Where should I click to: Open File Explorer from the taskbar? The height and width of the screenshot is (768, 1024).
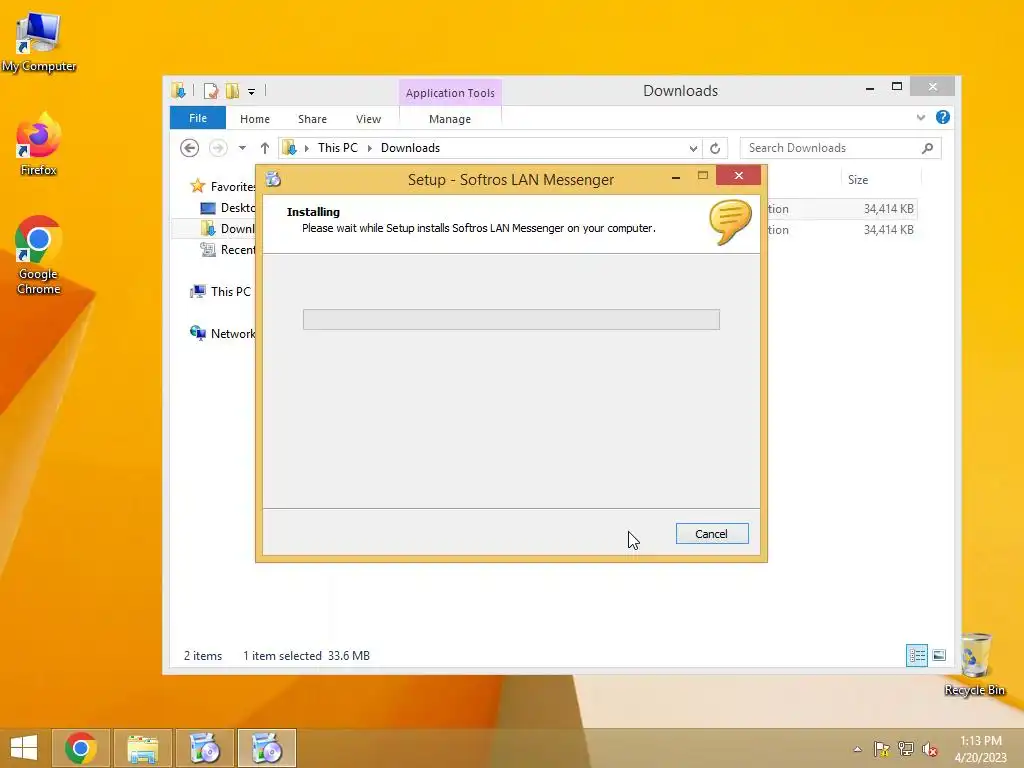point(142,748)
